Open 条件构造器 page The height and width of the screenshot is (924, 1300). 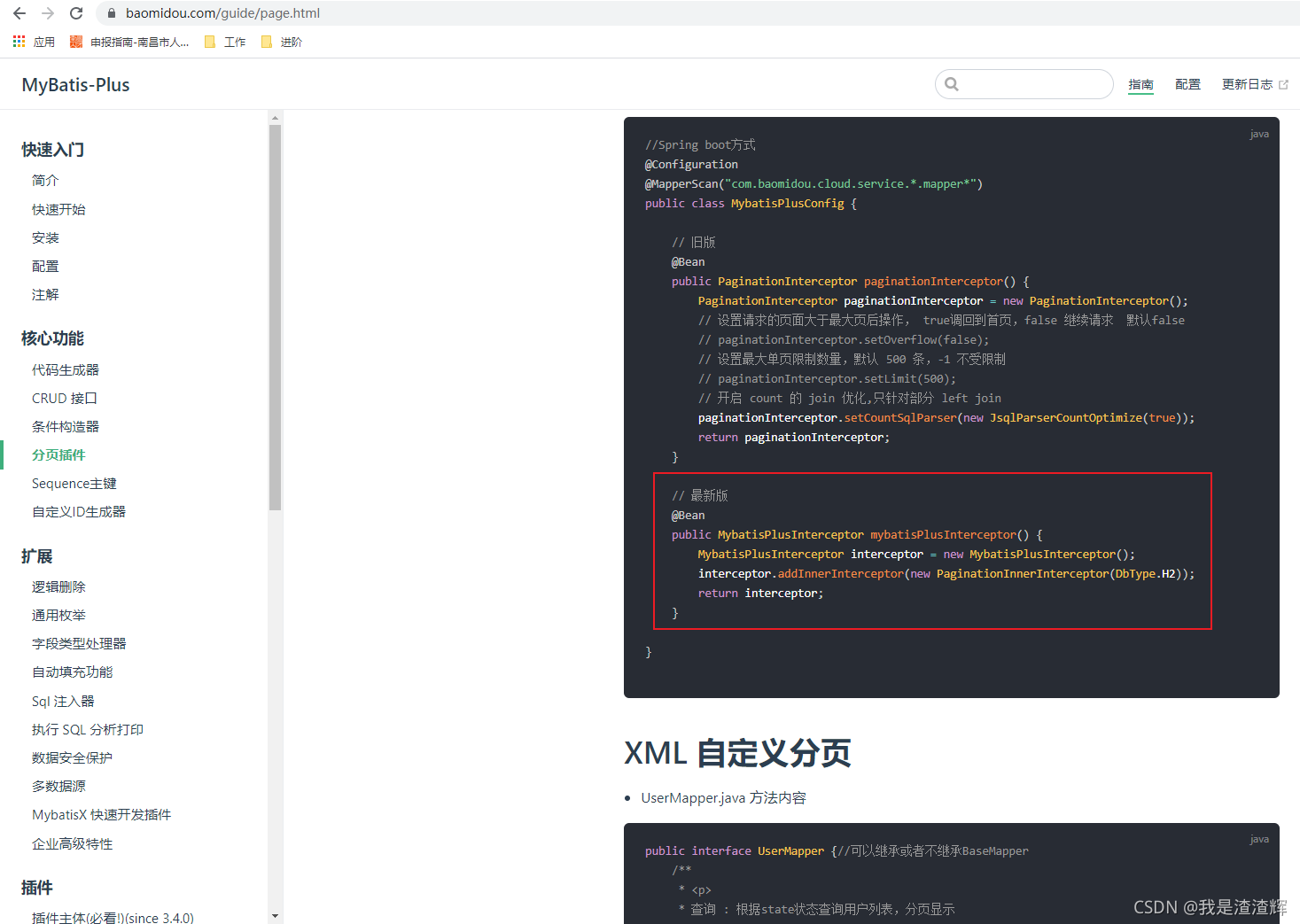click(66, 426)
